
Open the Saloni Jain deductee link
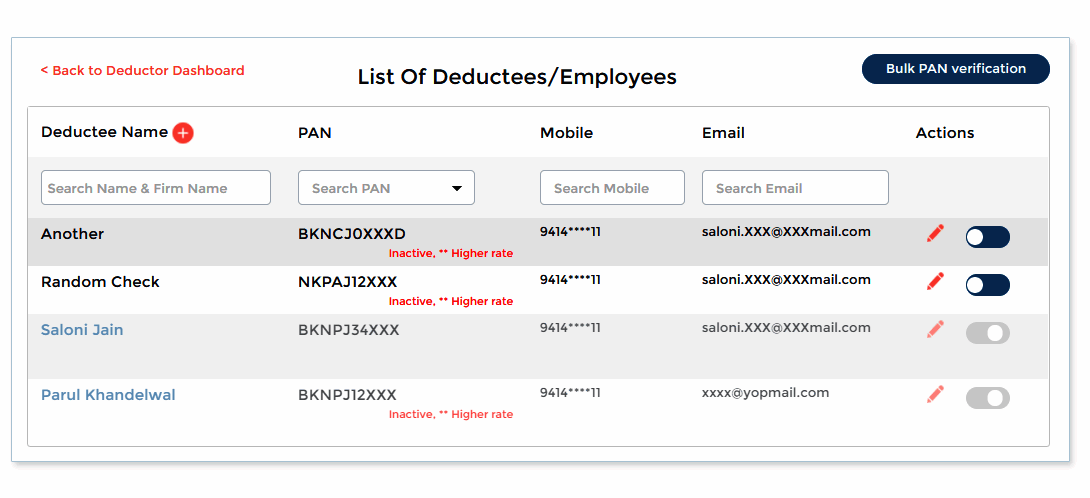click(82, 330)
